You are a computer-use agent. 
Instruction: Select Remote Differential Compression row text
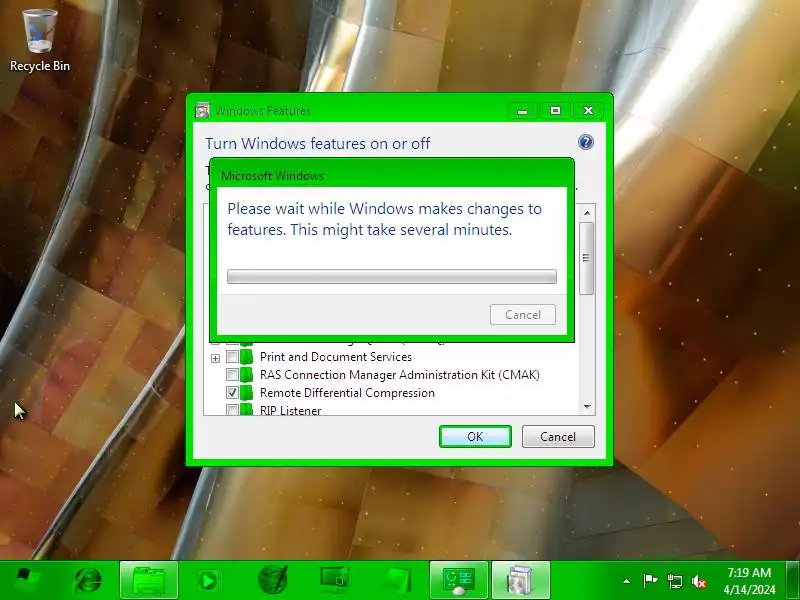(347, 392)
